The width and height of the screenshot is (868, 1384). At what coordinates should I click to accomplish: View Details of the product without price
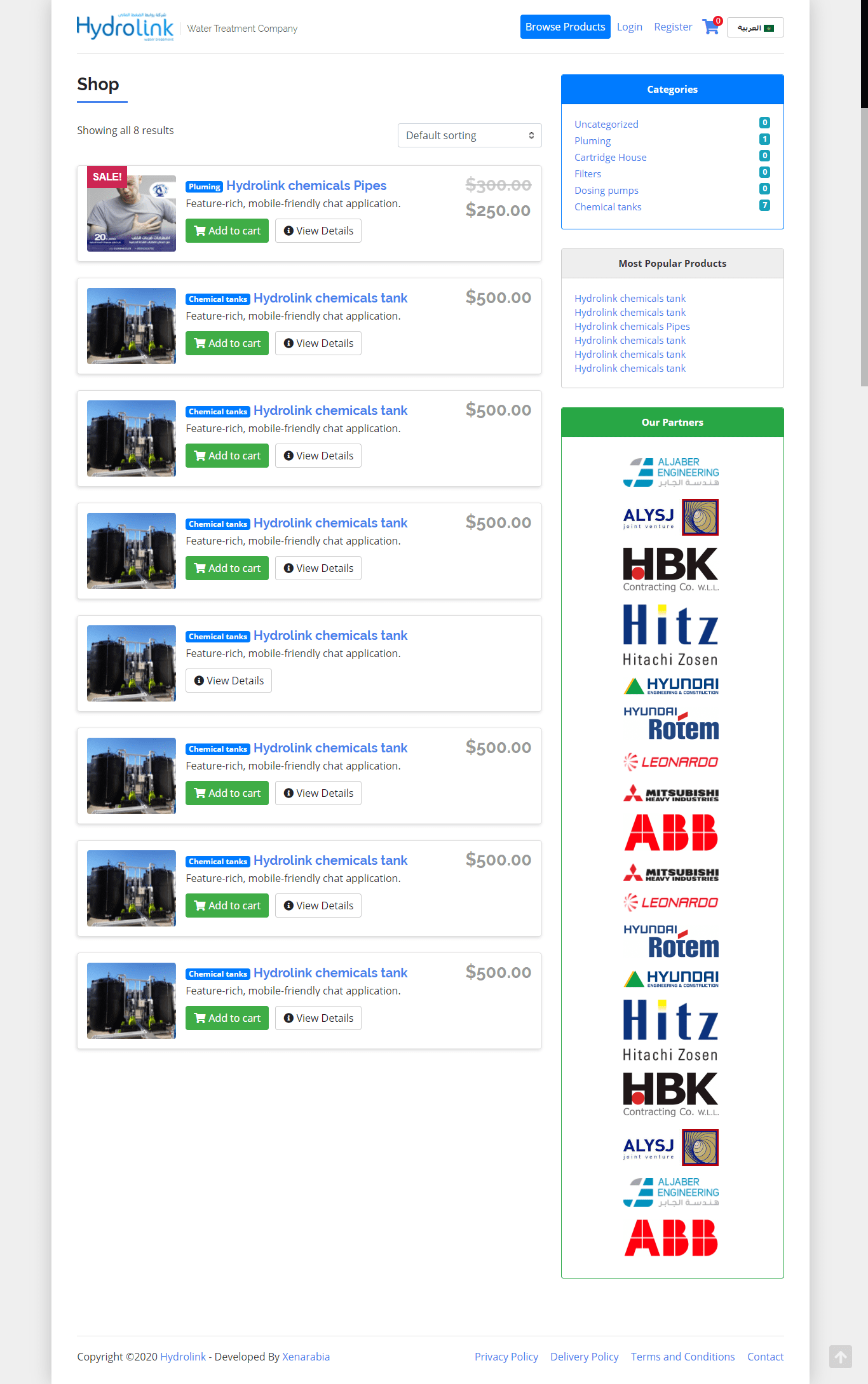pos(229,681)
